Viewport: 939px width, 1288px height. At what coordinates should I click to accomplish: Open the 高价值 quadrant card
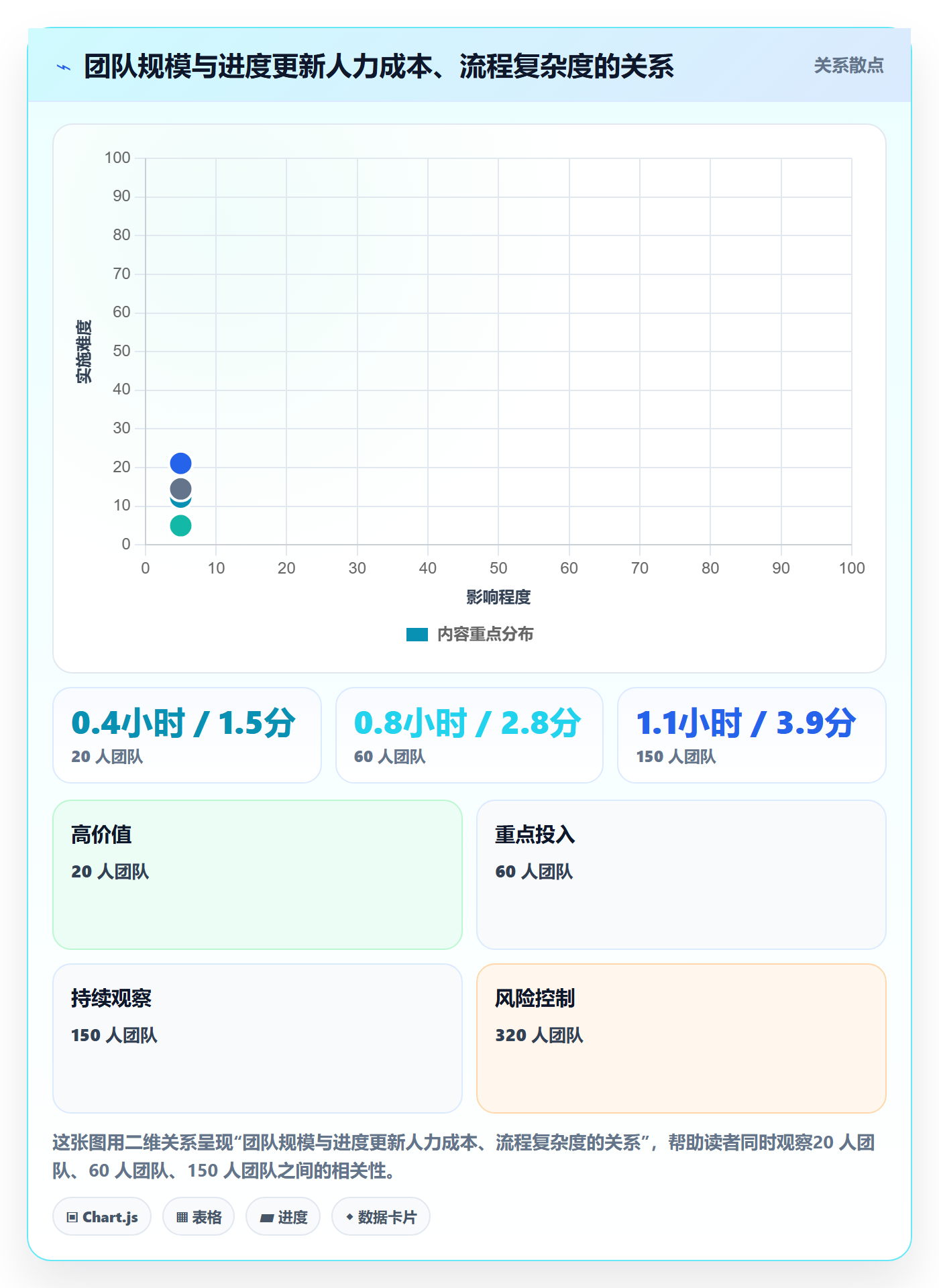(x=258, y=875)
